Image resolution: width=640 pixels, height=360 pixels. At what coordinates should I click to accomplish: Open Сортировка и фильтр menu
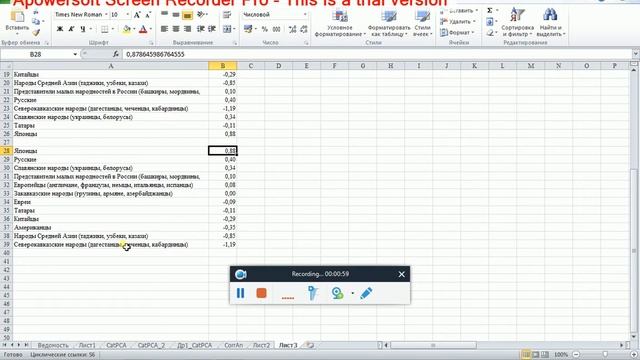pos(517,23)
